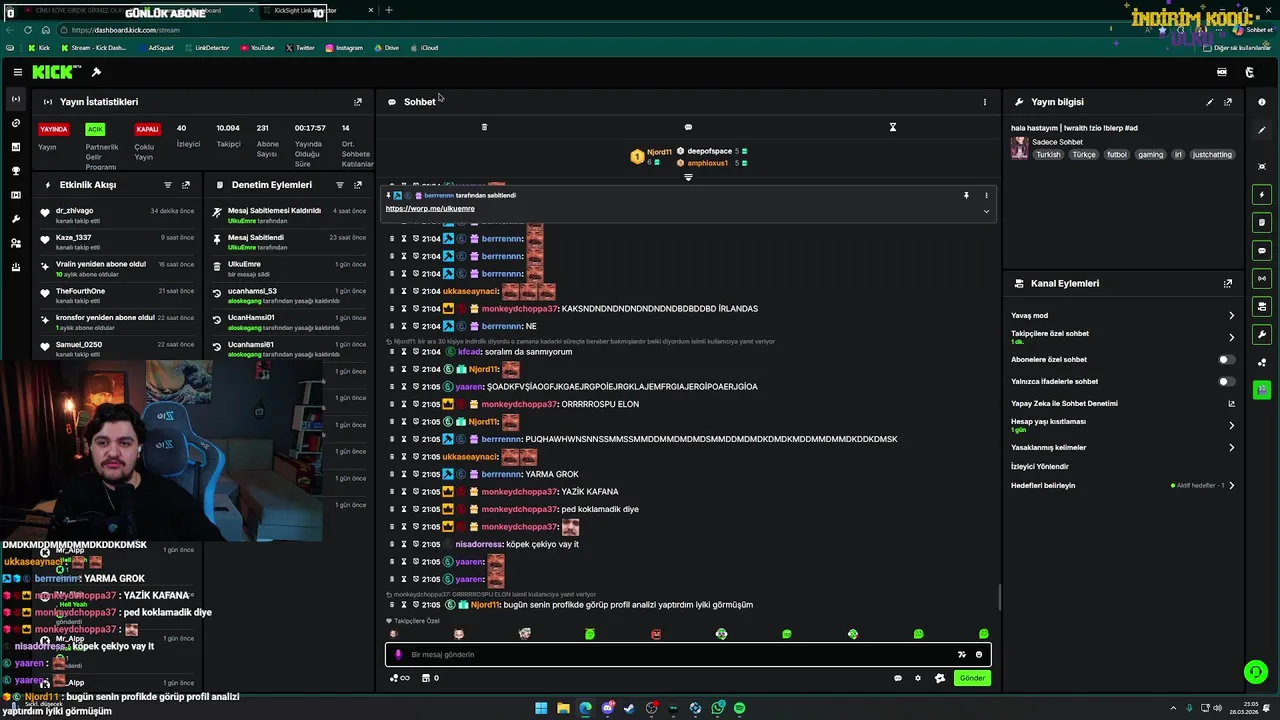
Task: Open the download tray icon in left sidebar
Action: click(15, 267)
